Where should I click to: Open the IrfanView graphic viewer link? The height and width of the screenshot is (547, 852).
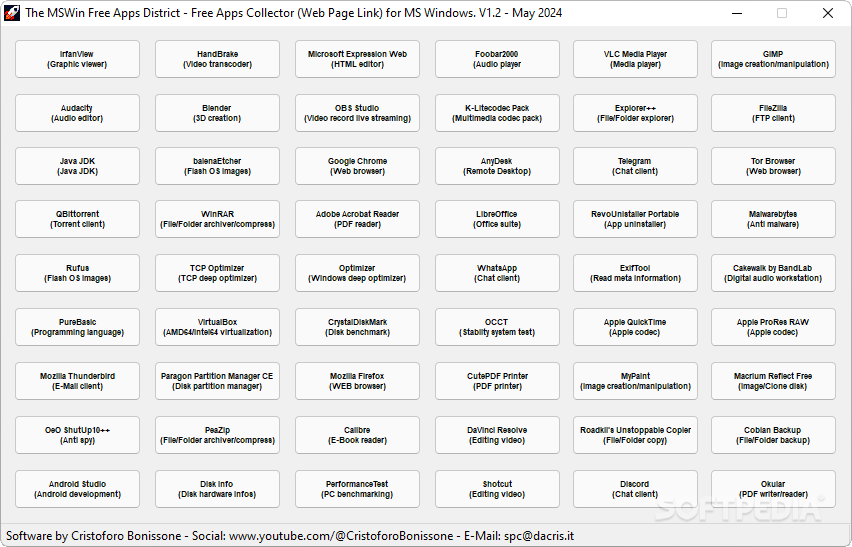(x=77, y=59)
